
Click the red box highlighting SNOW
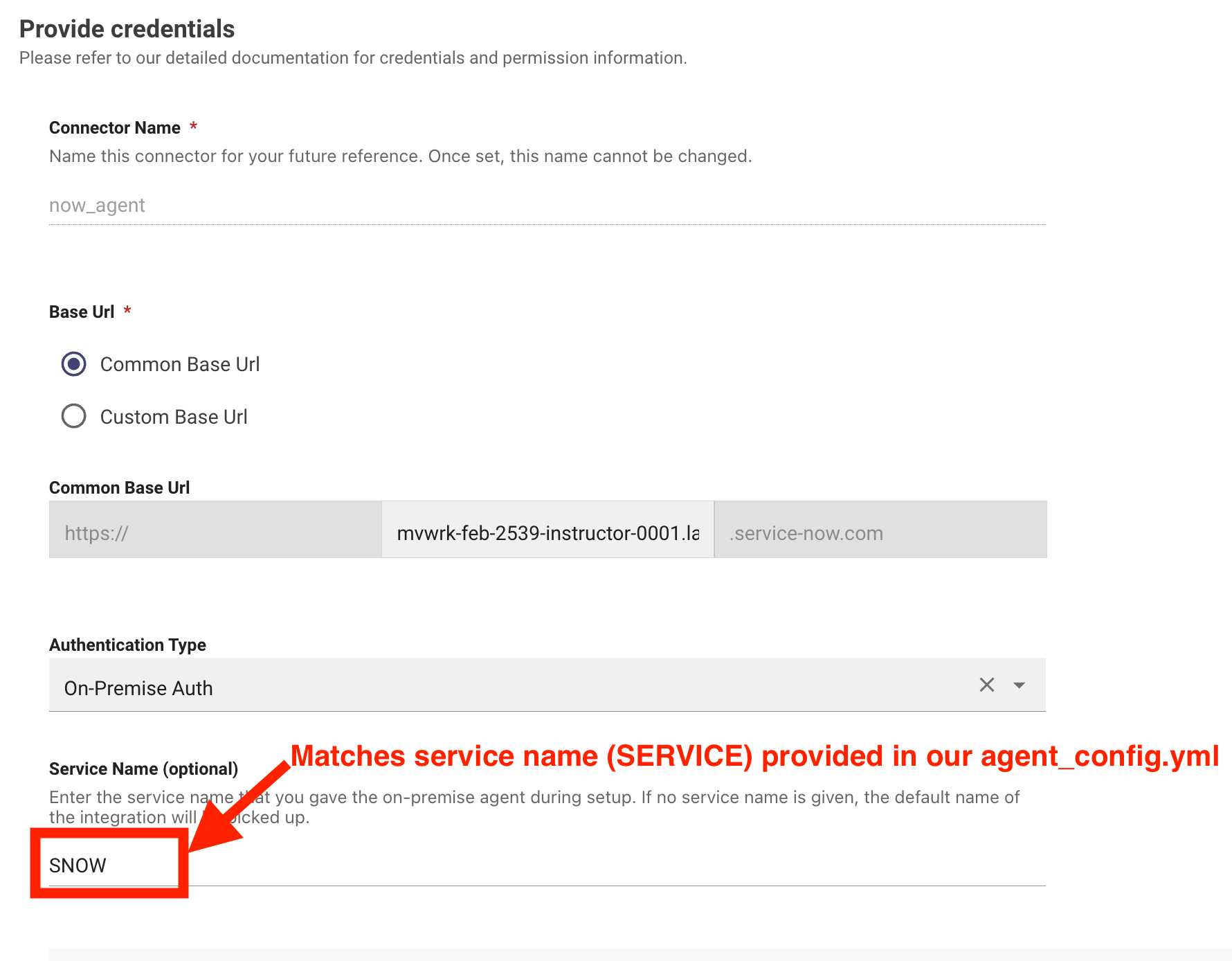pos(111,862)
